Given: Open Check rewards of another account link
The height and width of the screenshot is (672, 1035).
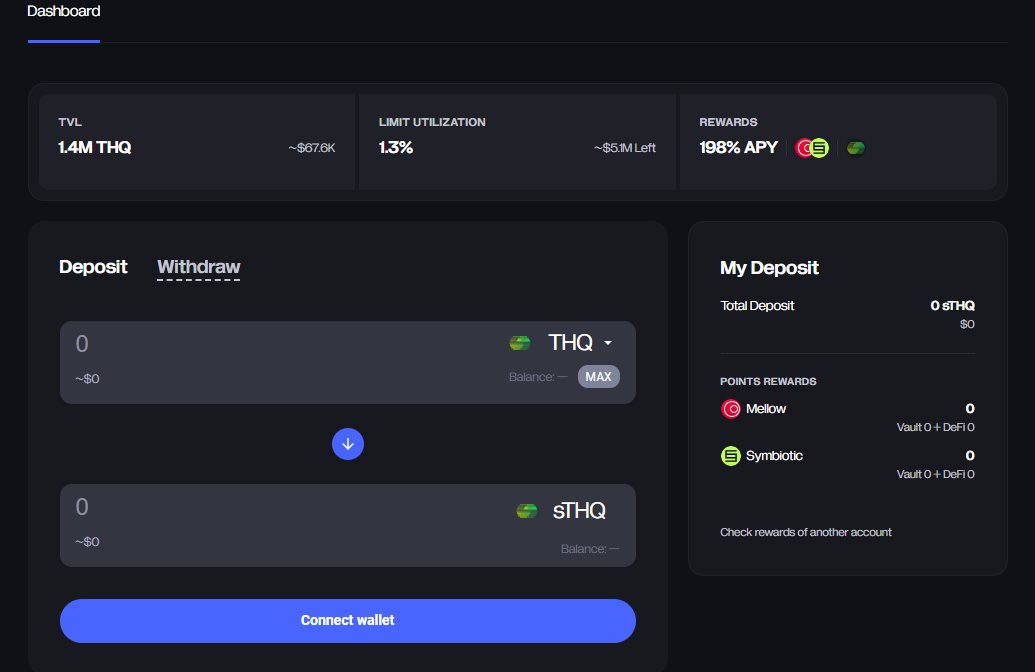Looking at the screenshot, I should [x=805, y=532].
